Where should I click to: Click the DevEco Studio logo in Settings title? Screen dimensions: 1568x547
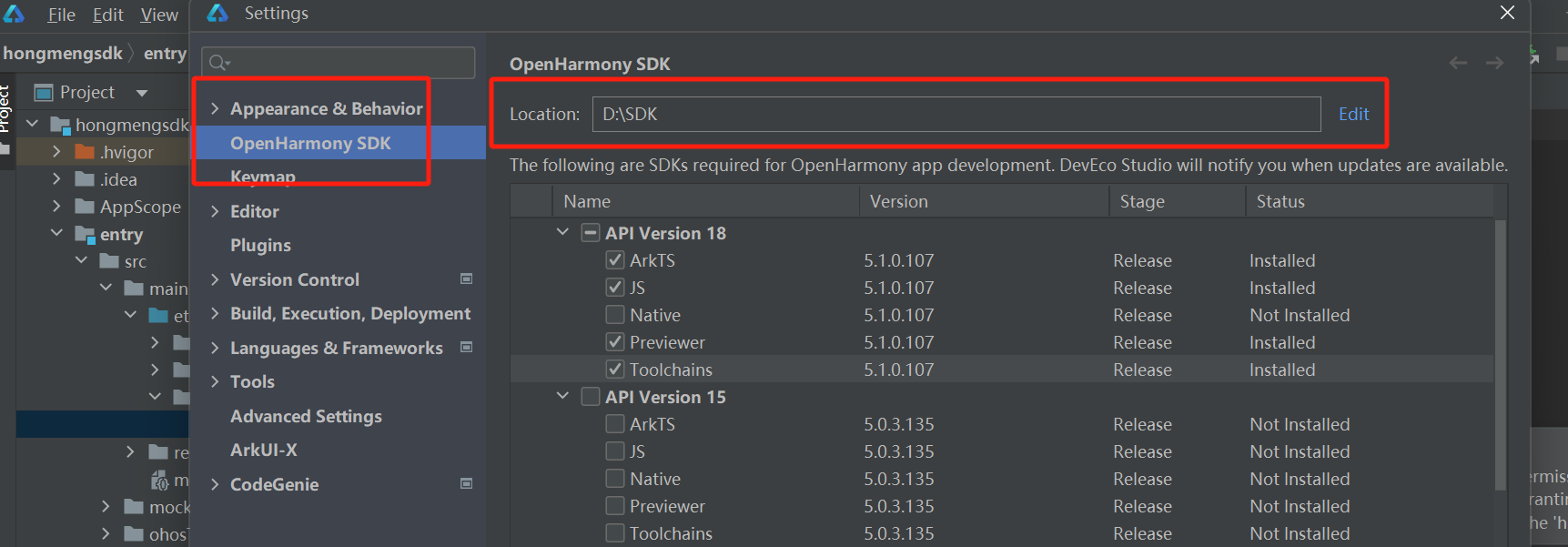(217, 13)
